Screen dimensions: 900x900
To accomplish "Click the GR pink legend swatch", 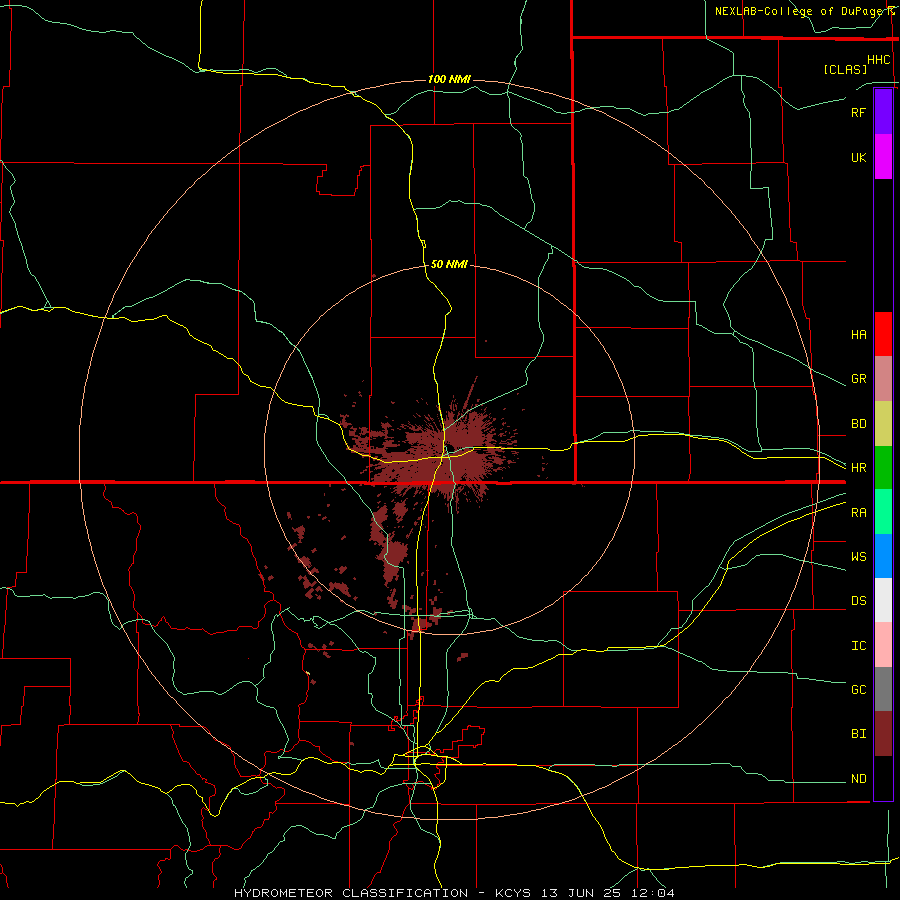I will point(883,379).
